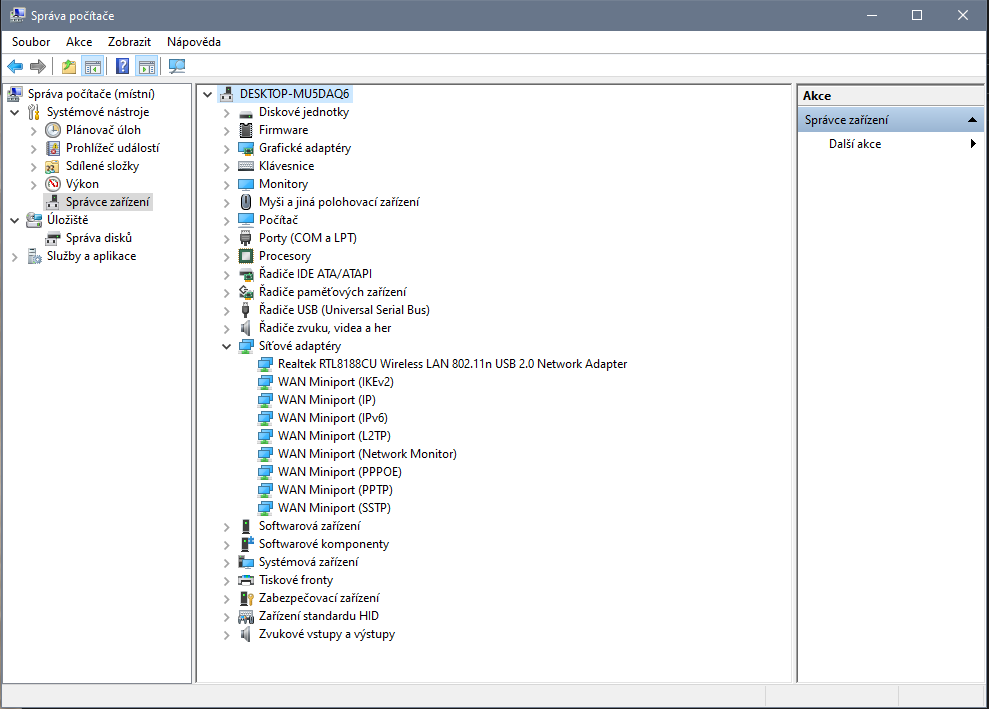Select Správa disků in the left tree

click(x=98, y=238)
